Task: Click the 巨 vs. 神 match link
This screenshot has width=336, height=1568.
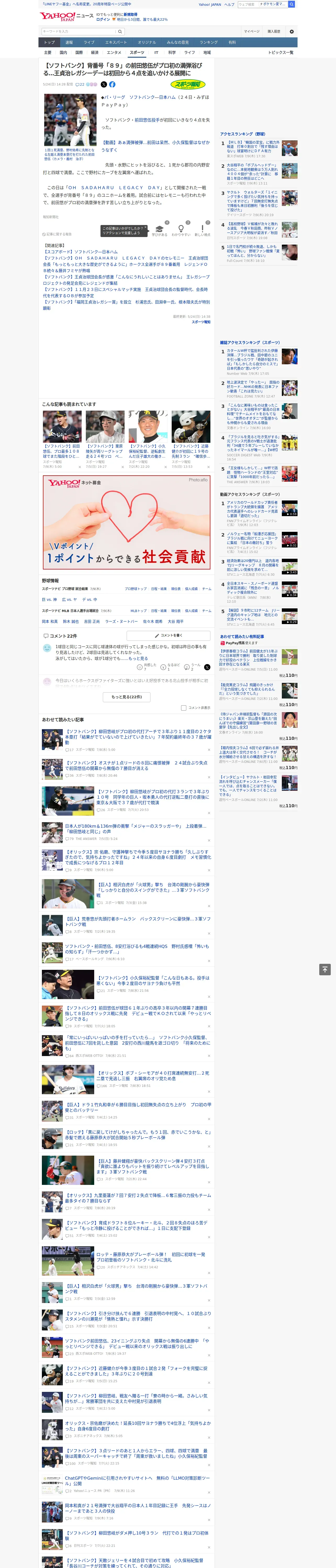Action: pos(49,599)
